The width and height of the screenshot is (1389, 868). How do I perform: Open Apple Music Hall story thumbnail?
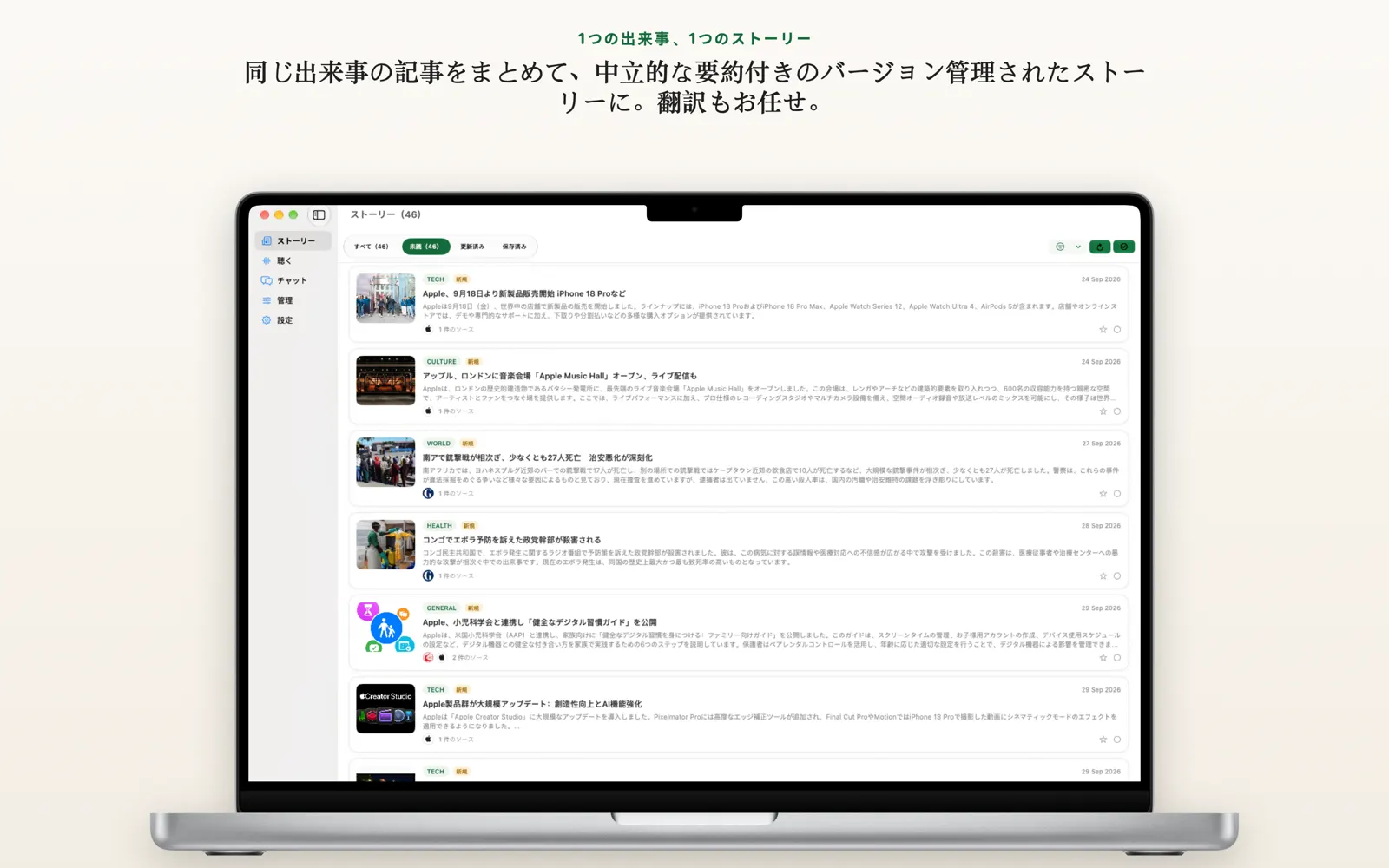(x=385, y=380)
